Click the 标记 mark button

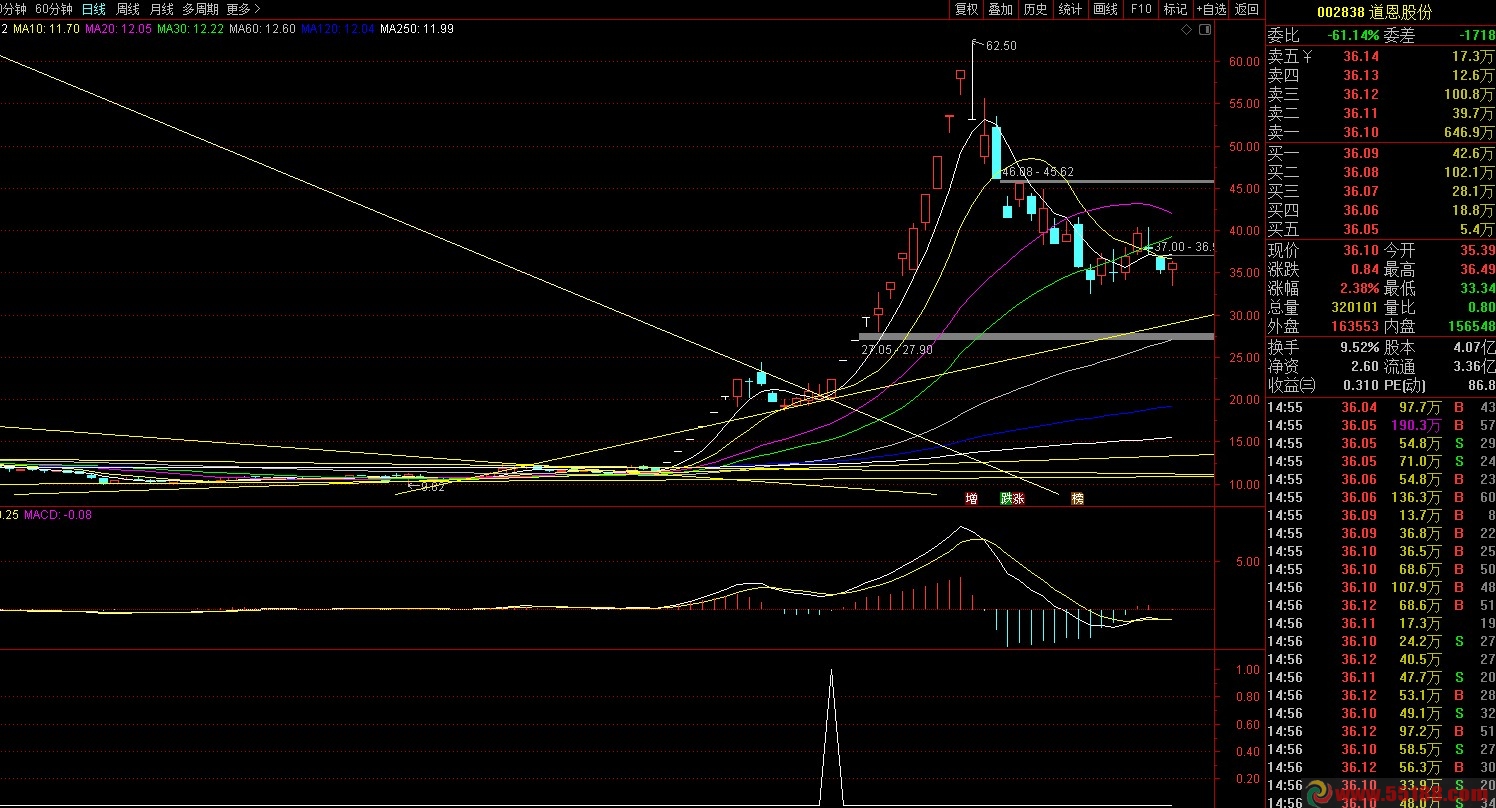pos(1175,9)
